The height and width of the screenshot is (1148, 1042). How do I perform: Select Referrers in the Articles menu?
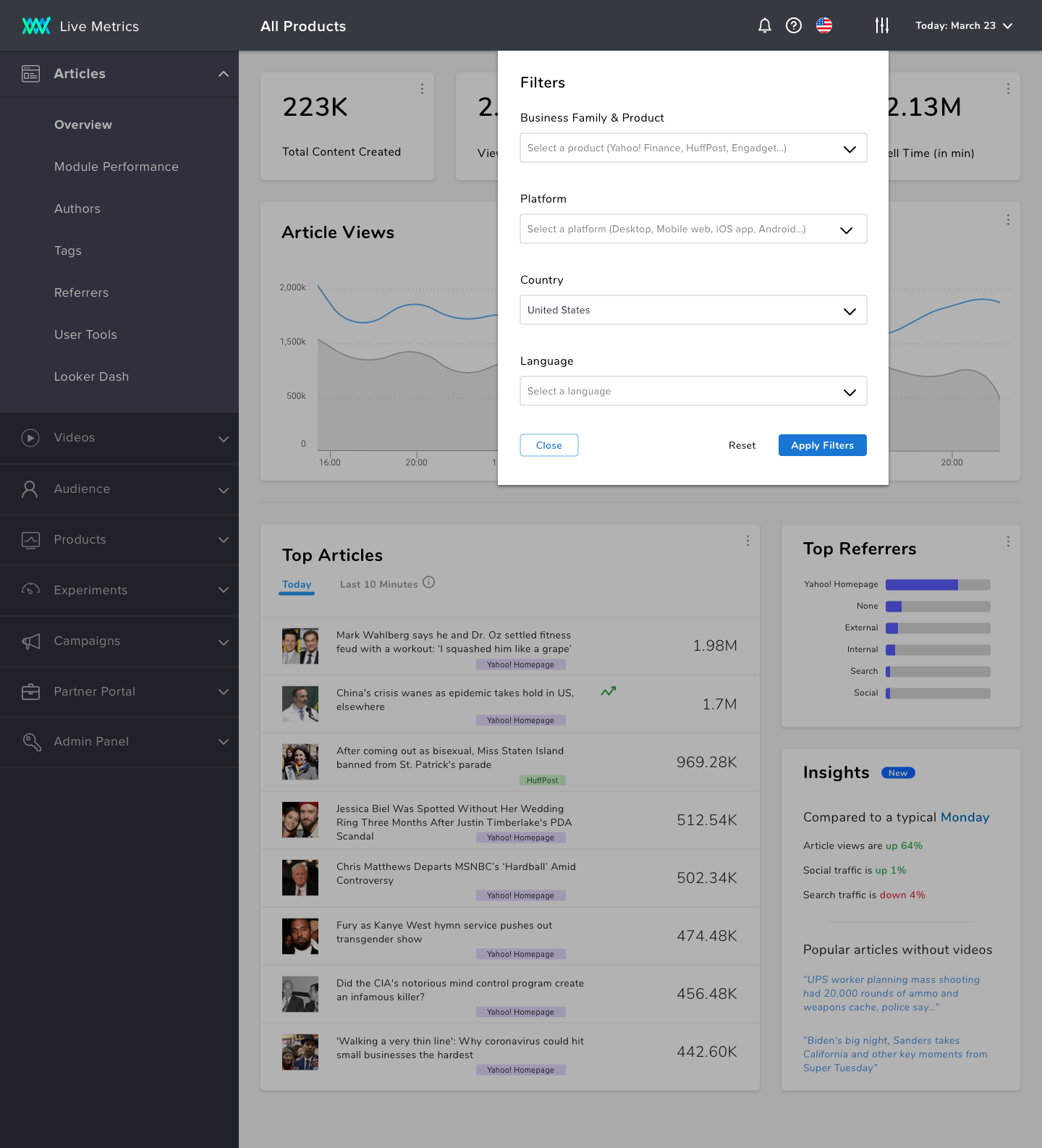(x=82, y=293)
